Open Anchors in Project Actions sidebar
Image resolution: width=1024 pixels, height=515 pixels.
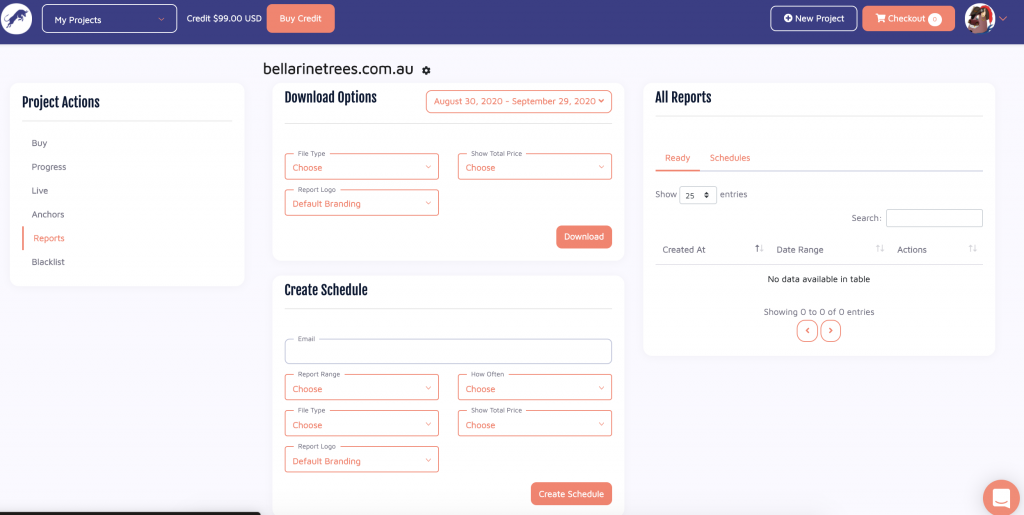click(x=48, y=214)
